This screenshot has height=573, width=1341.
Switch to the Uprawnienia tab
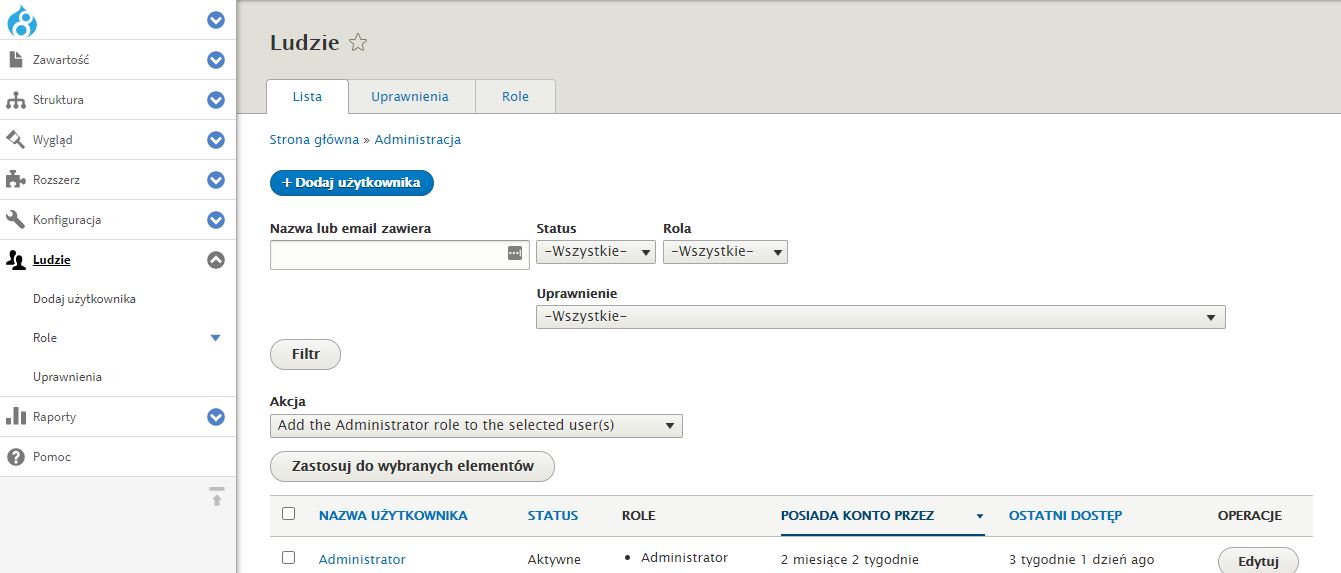click(x=410, y=97)
